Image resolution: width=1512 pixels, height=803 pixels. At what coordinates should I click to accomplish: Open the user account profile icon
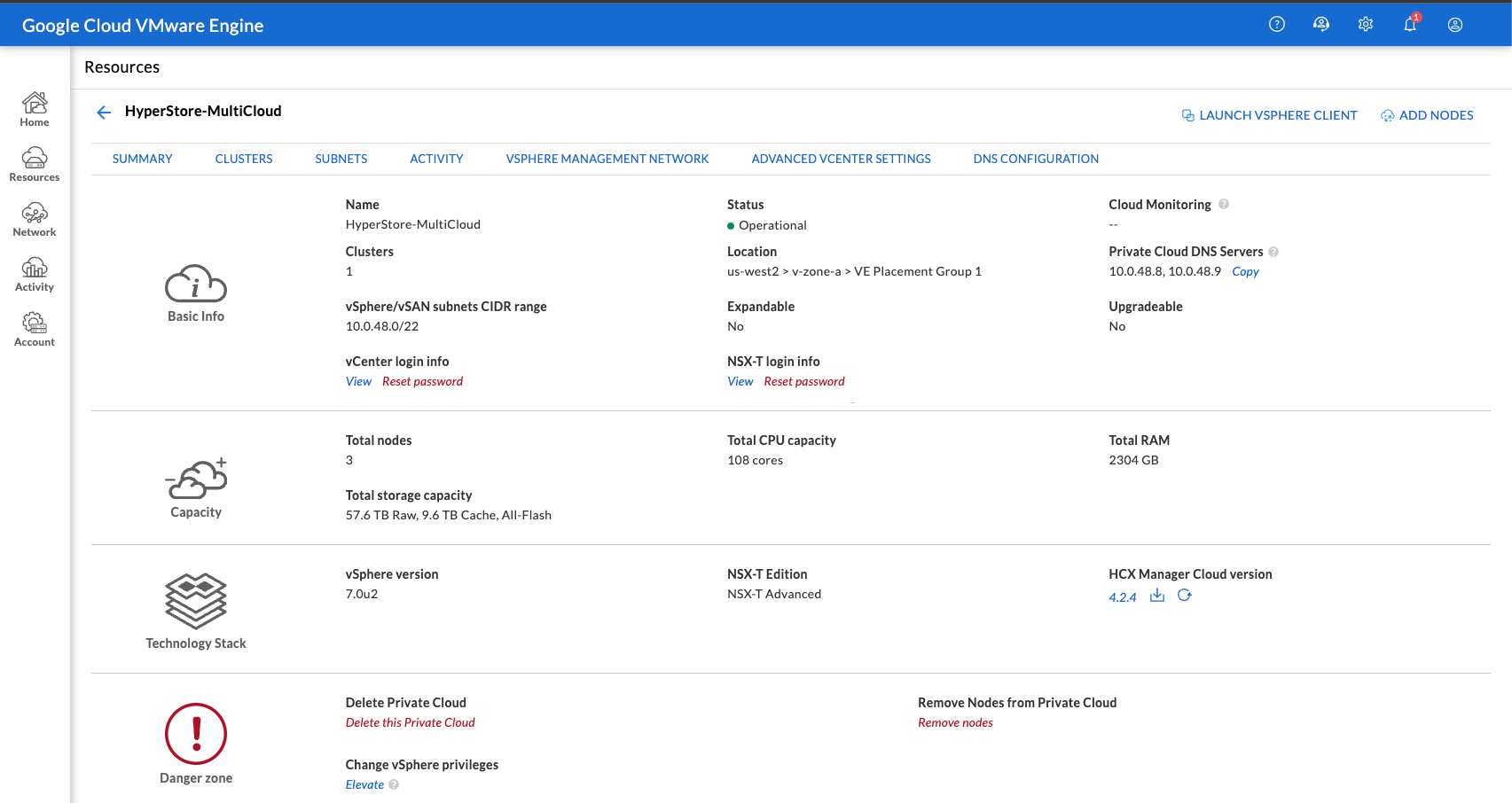click(1455, 25)
